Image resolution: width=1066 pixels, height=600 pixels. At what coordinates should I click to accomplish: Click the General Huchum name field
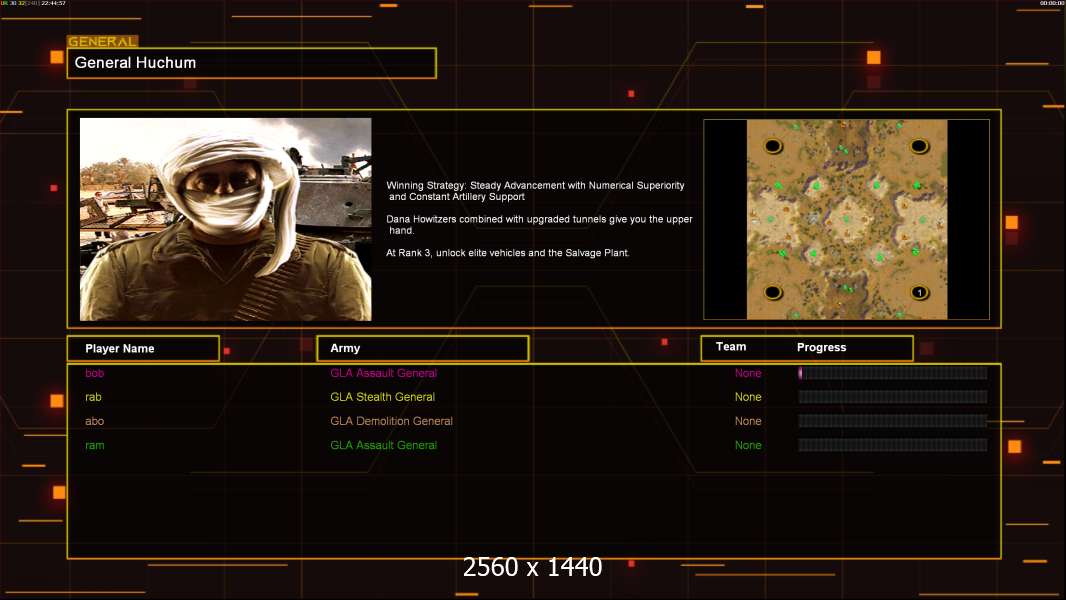coord(251,63)
